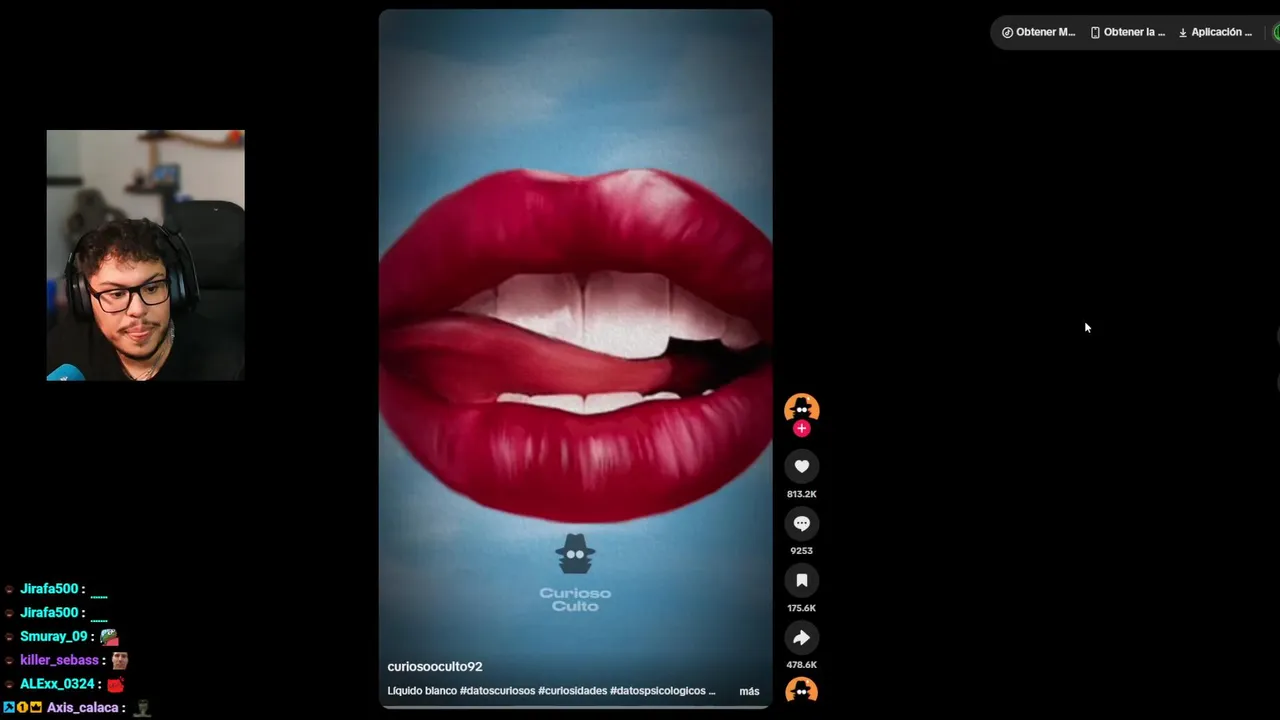Seek using the video progress bar
The height and width of the screenshot is (720, 1280).
point(575,706)
